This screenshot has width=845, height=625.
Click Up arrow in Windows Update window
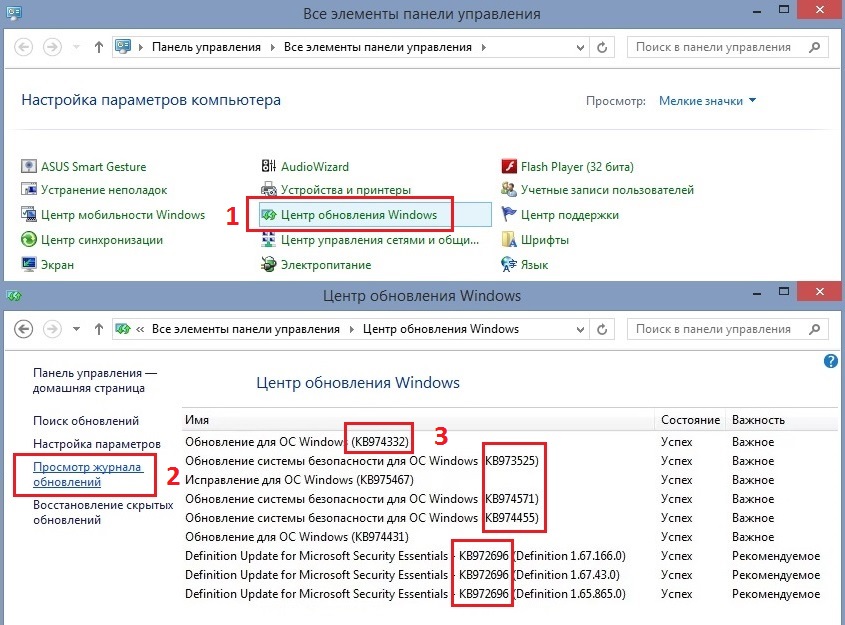pos(99,329)
